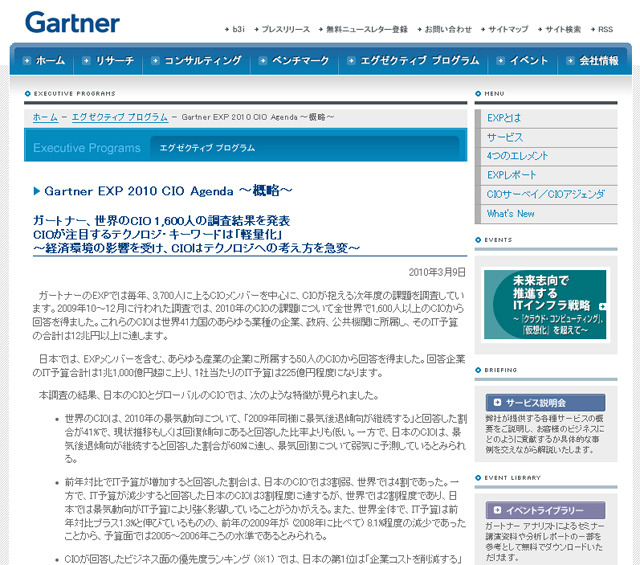Screen dimensions: 640x565
Task: Select エグゼクティブ プログラム in the navigation bar
Action: pos(420,60)
